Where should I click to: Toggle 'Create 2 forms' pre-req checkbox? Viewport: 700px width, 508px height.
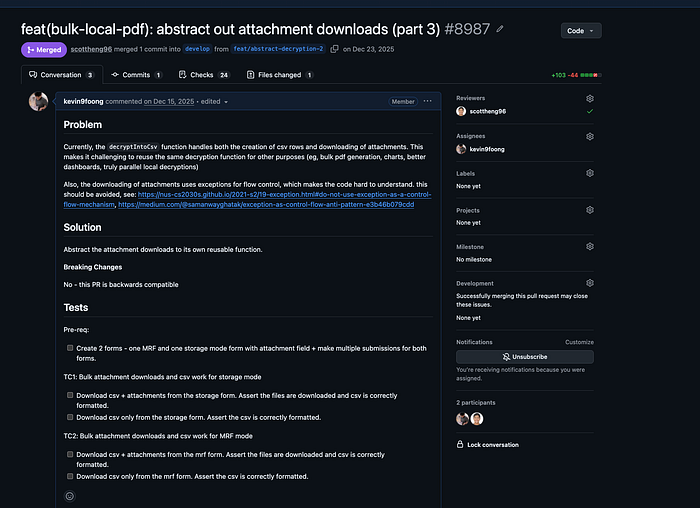tap(70, 348)
